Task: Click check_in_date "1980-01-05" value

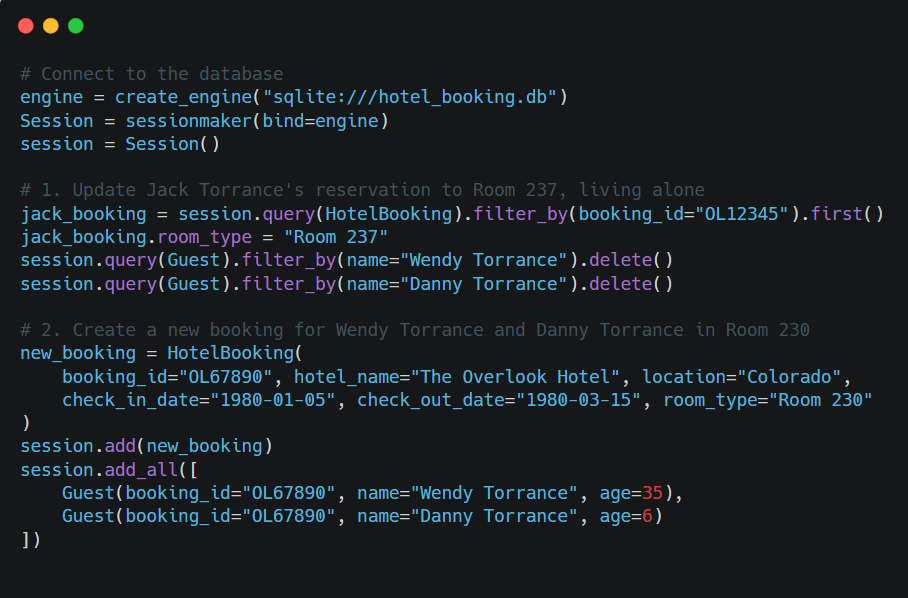Action: (273, 401)
